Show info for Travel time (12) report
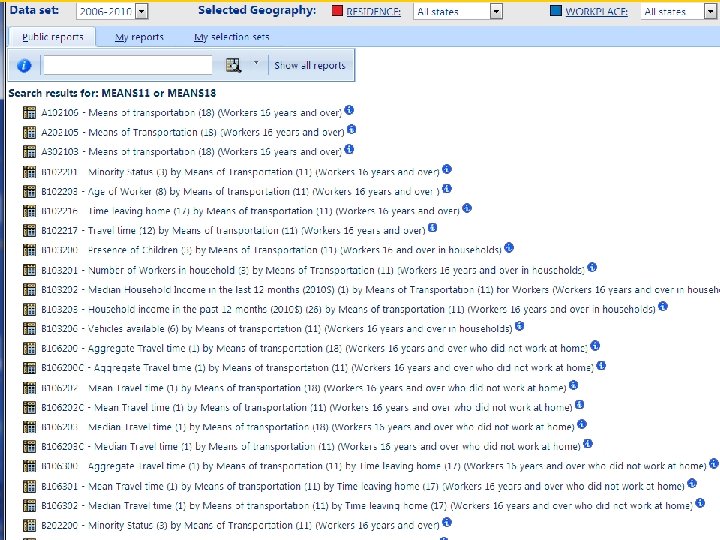This screenshot has height=540, width=720. (433, 228)
